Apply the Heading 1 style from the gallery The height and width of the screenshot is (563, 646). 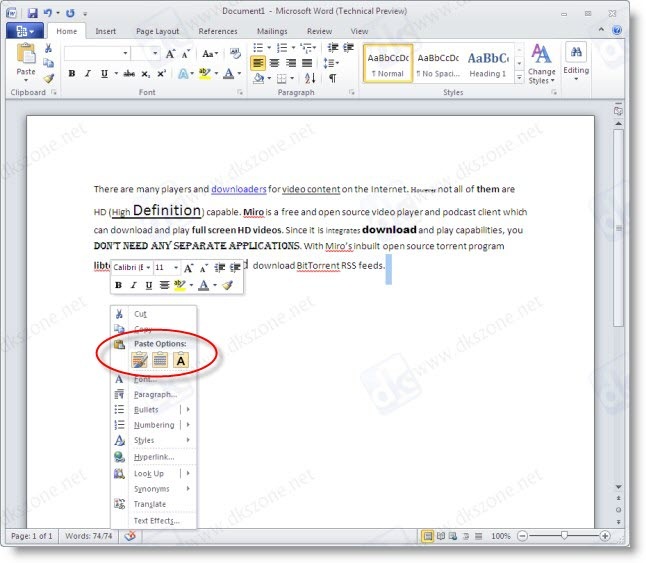click(x=489, y=63)
